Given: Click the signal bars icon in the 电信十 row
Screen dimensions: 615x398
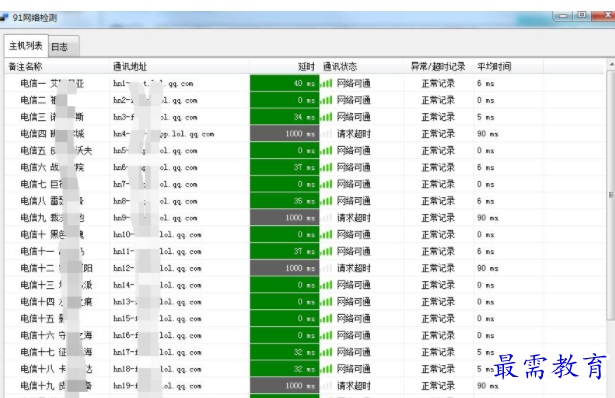Looking at the screenshot, I should (x=326, y=235).
